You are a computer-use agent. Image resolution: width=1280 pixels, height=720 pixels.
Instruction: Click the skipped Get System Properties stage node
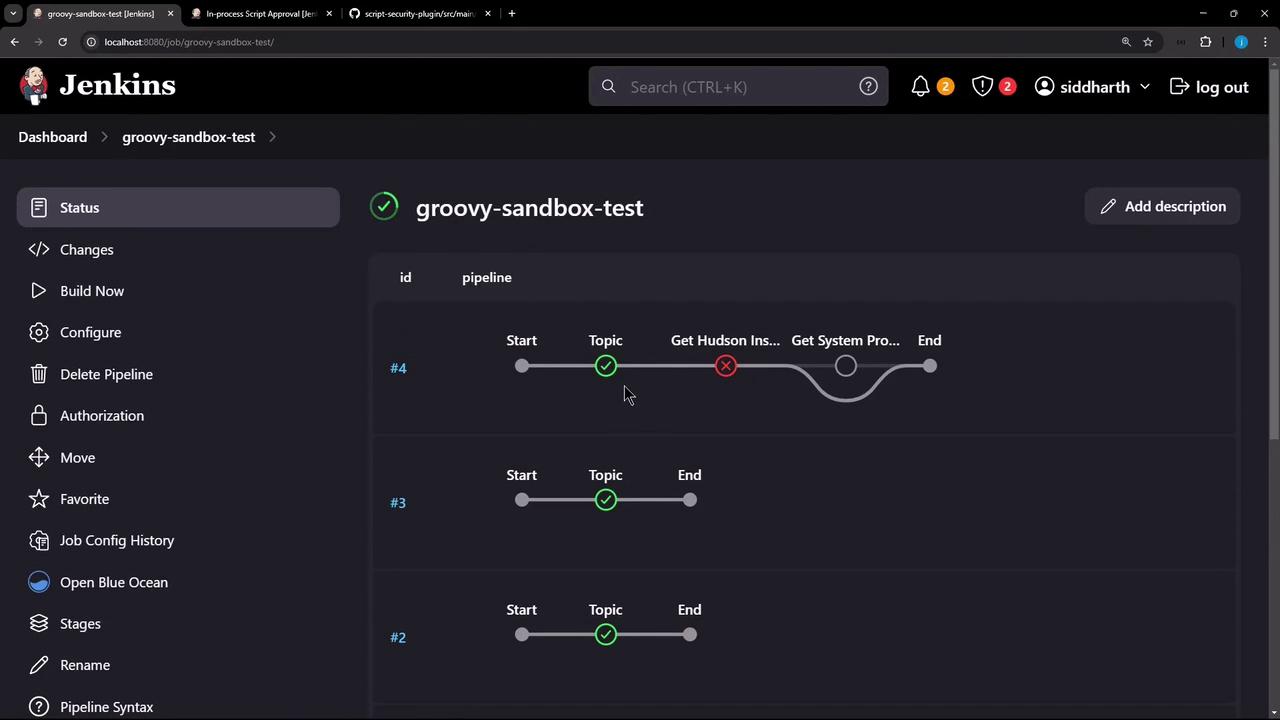coord(845,366)
